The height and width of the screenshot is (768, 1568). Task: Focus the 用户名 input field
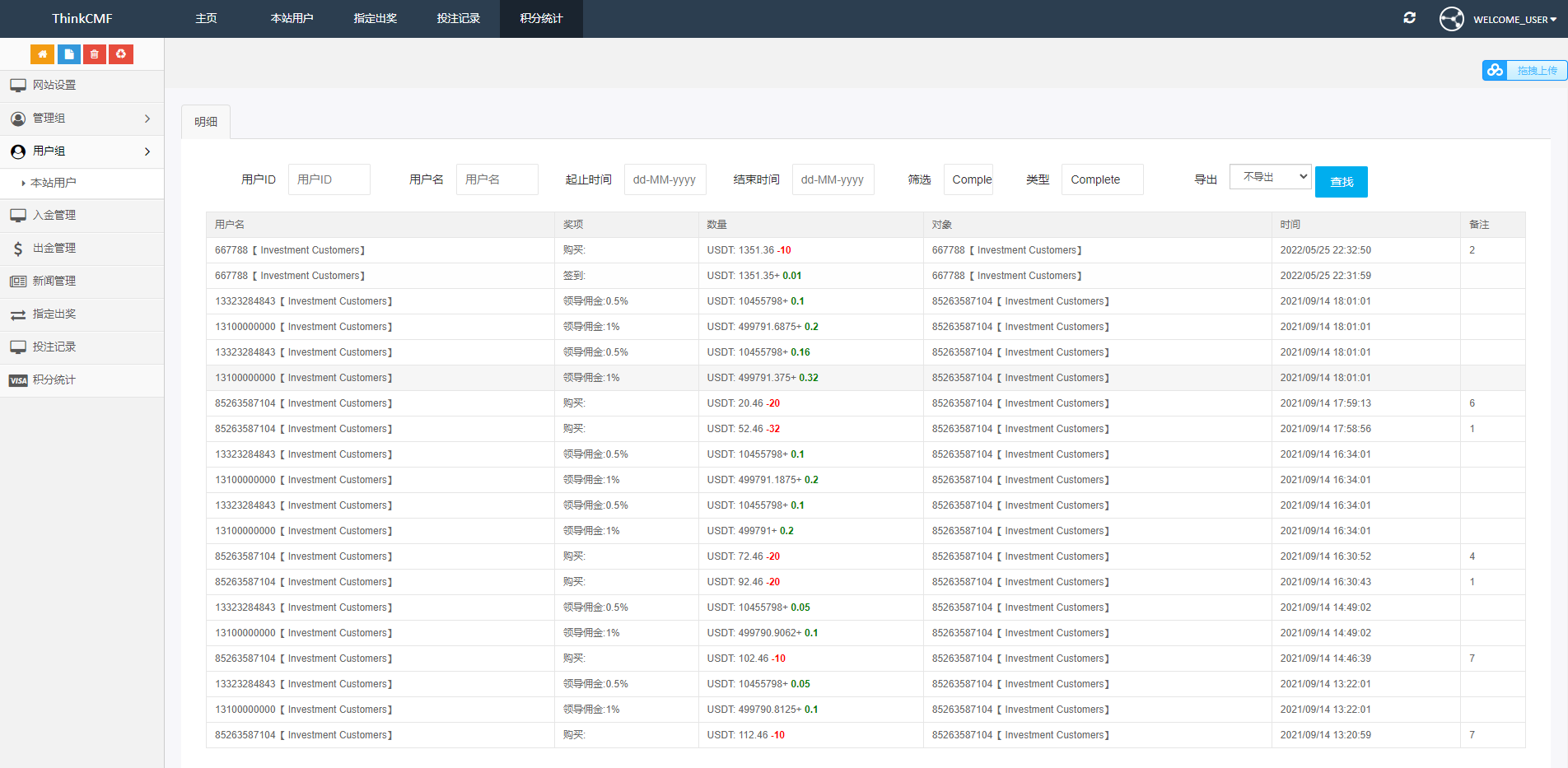(x=497, y=179)
